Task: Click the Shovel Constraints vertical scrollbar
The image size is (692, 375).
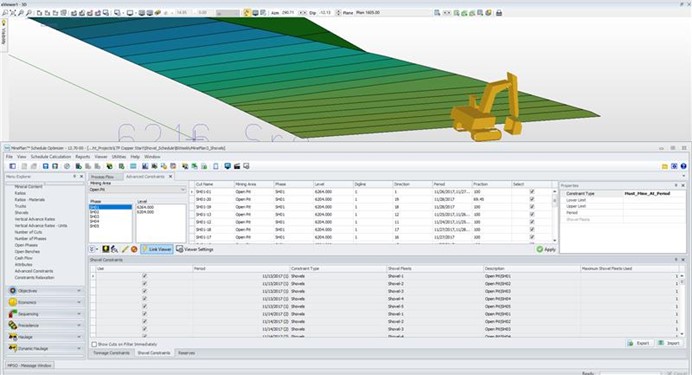Action: tap(682, 305)
